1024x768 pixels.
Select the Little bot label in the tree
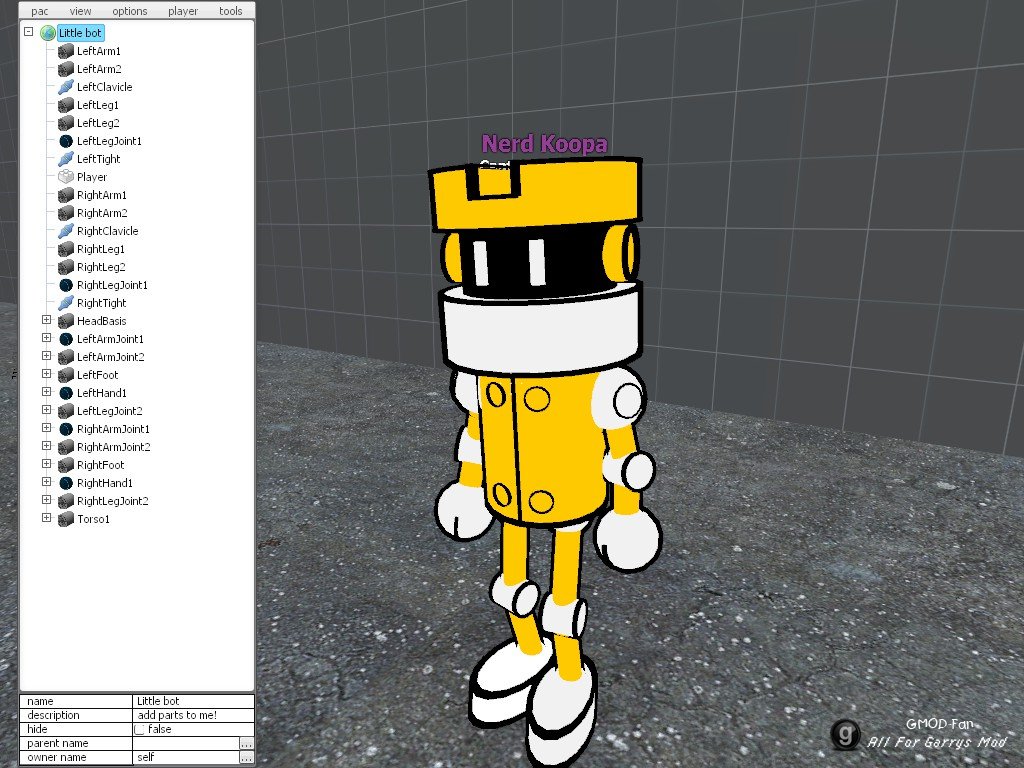[80, 33]
